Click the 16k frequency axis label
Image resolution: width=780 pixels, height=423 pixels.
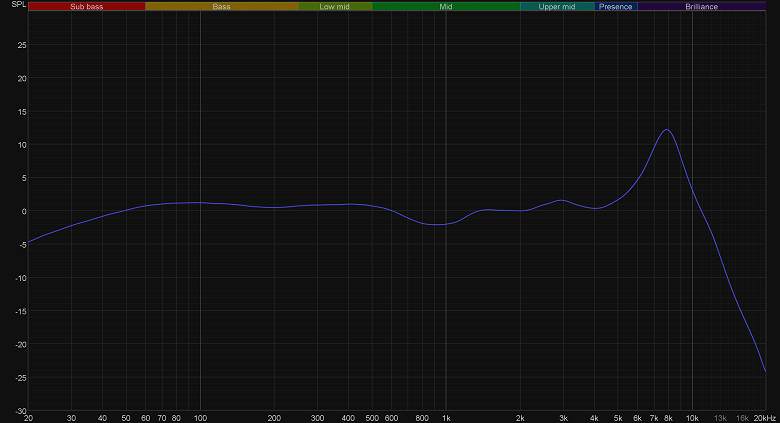click(x=742, y=419)
